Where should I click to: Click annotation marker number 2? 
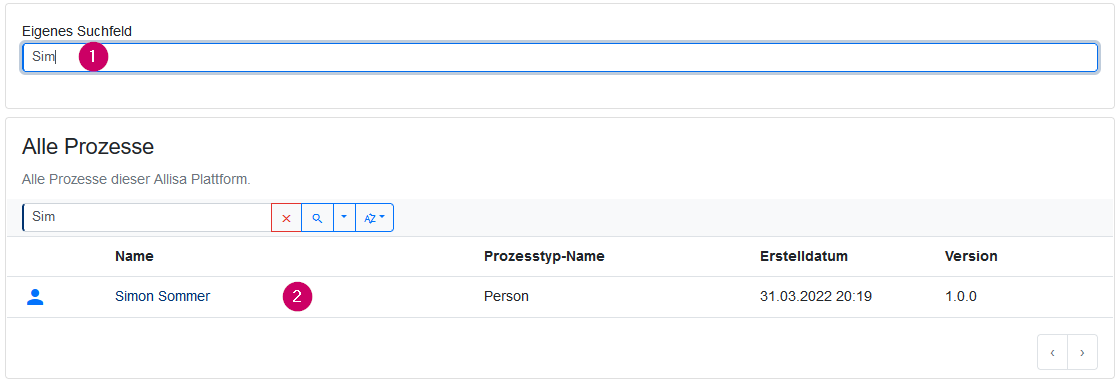click(x=297, y=297)
